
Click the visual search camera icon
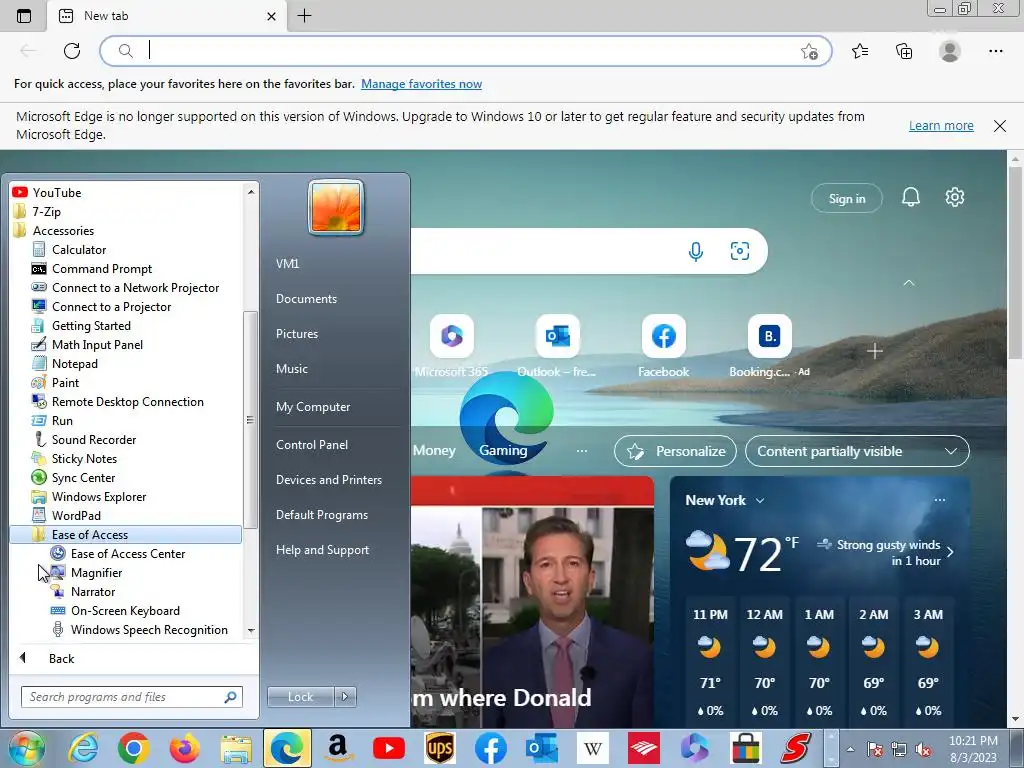[x=739, y=251]
